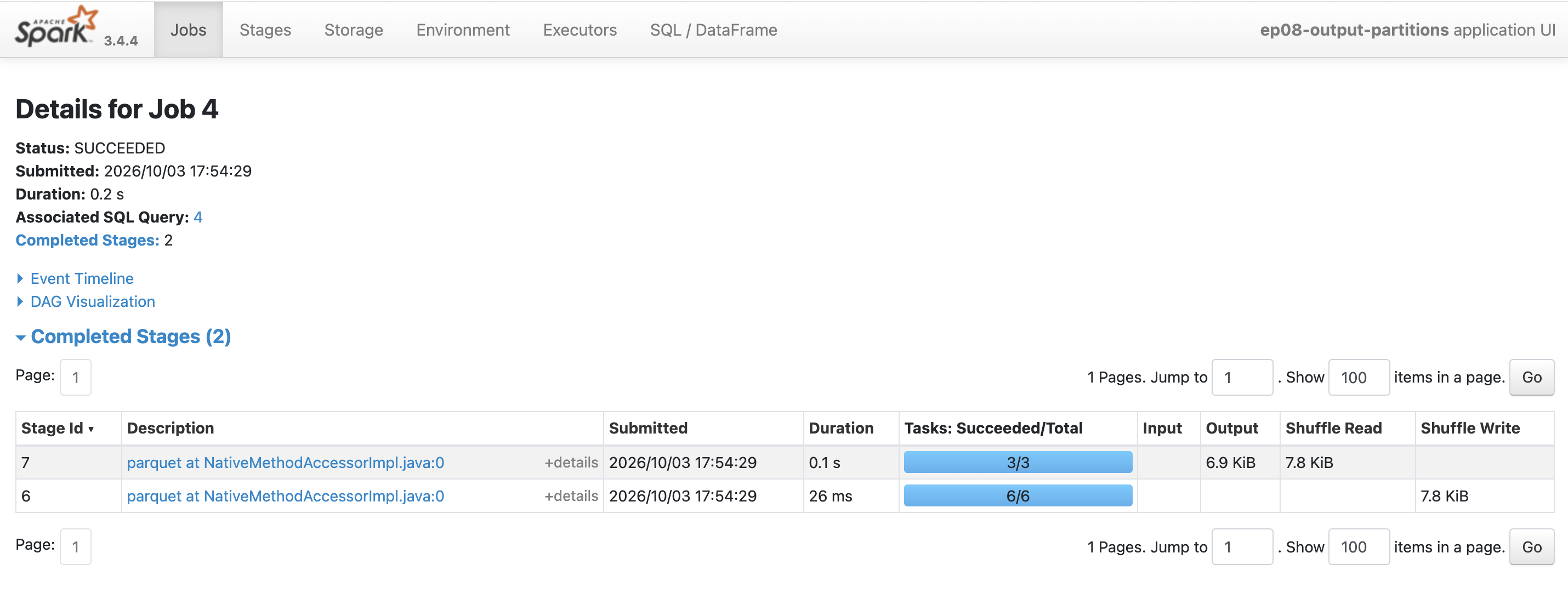Screen dimensions: 1568x593
Task: Show +details for stage 6
Action: coord(571,497)
